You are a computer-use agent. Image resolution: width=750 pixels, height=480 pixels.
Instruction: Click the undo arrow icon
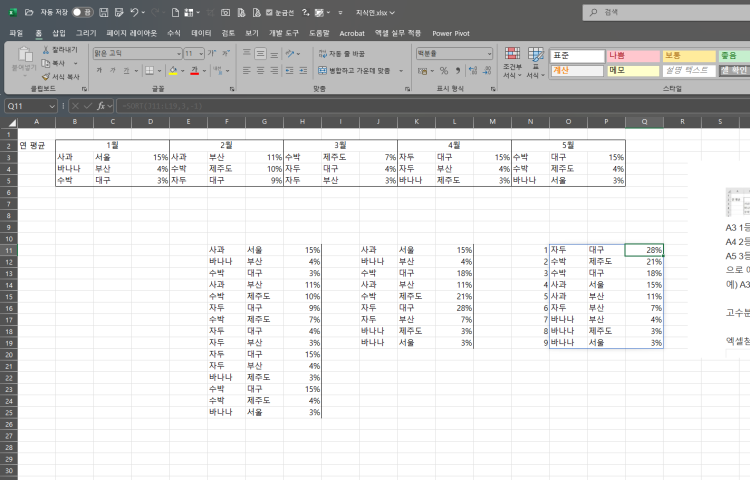[134, 13]
